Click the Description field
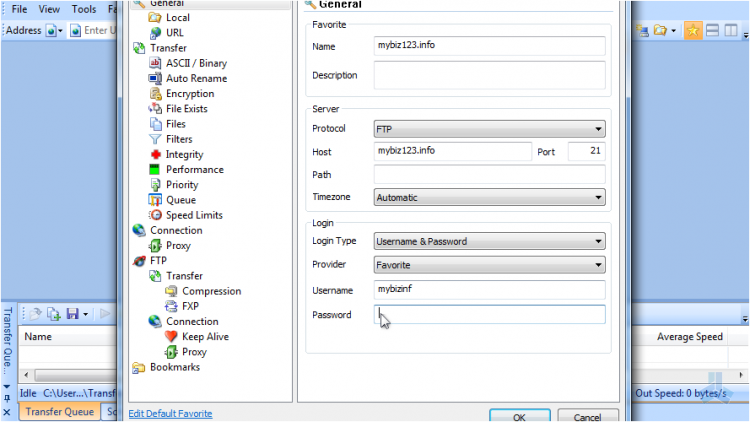The image size is (750, 422). click(x=489, y=75)
